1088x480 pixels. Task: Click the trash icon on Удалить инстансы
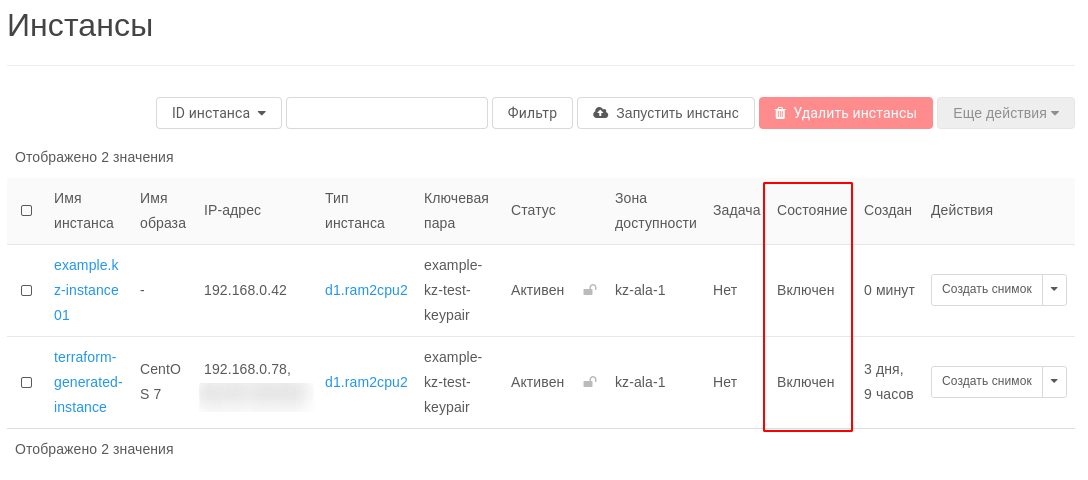point(780,113)
